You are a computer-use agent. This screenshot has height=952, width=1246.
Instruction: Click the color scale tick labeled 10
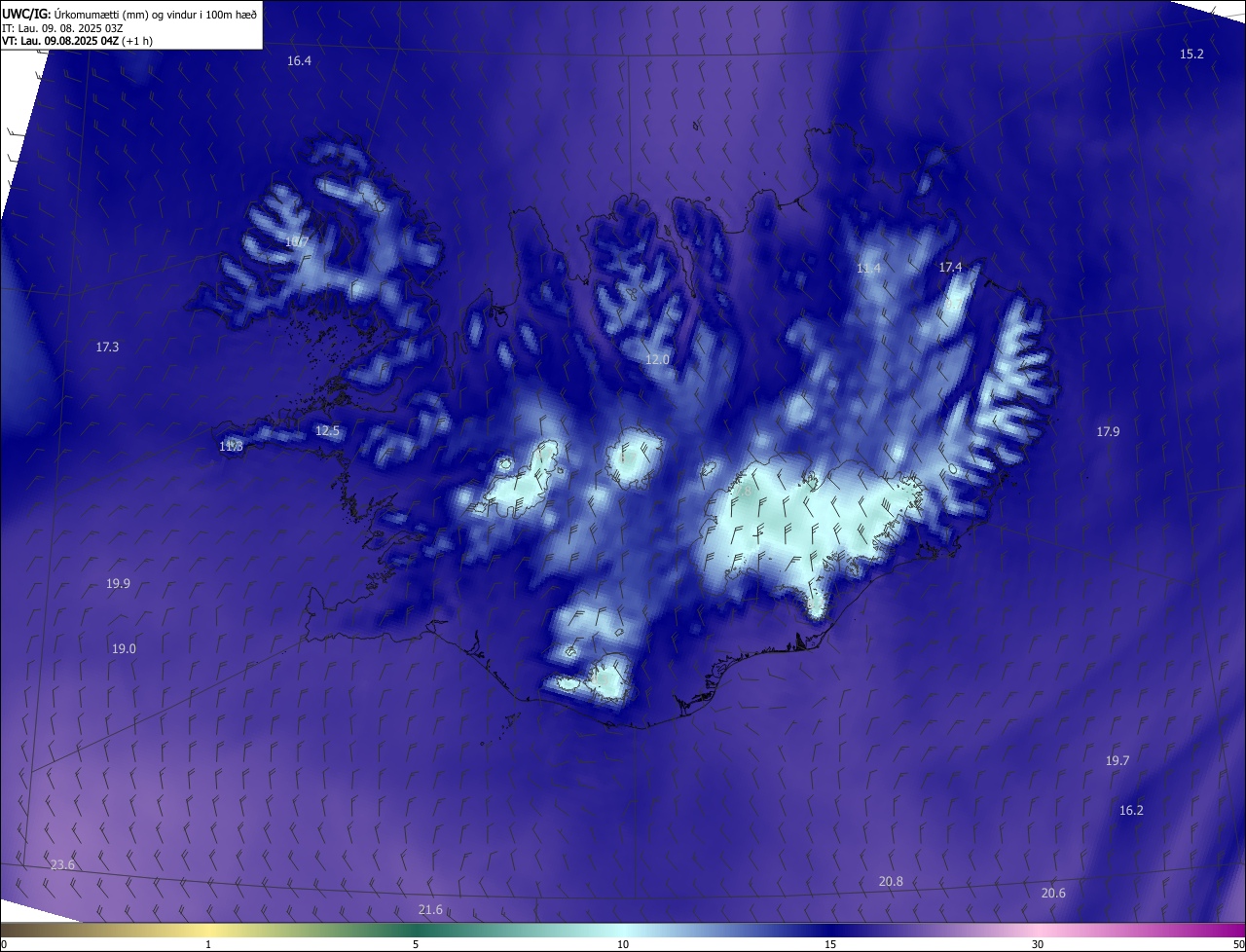pos(623,945)
